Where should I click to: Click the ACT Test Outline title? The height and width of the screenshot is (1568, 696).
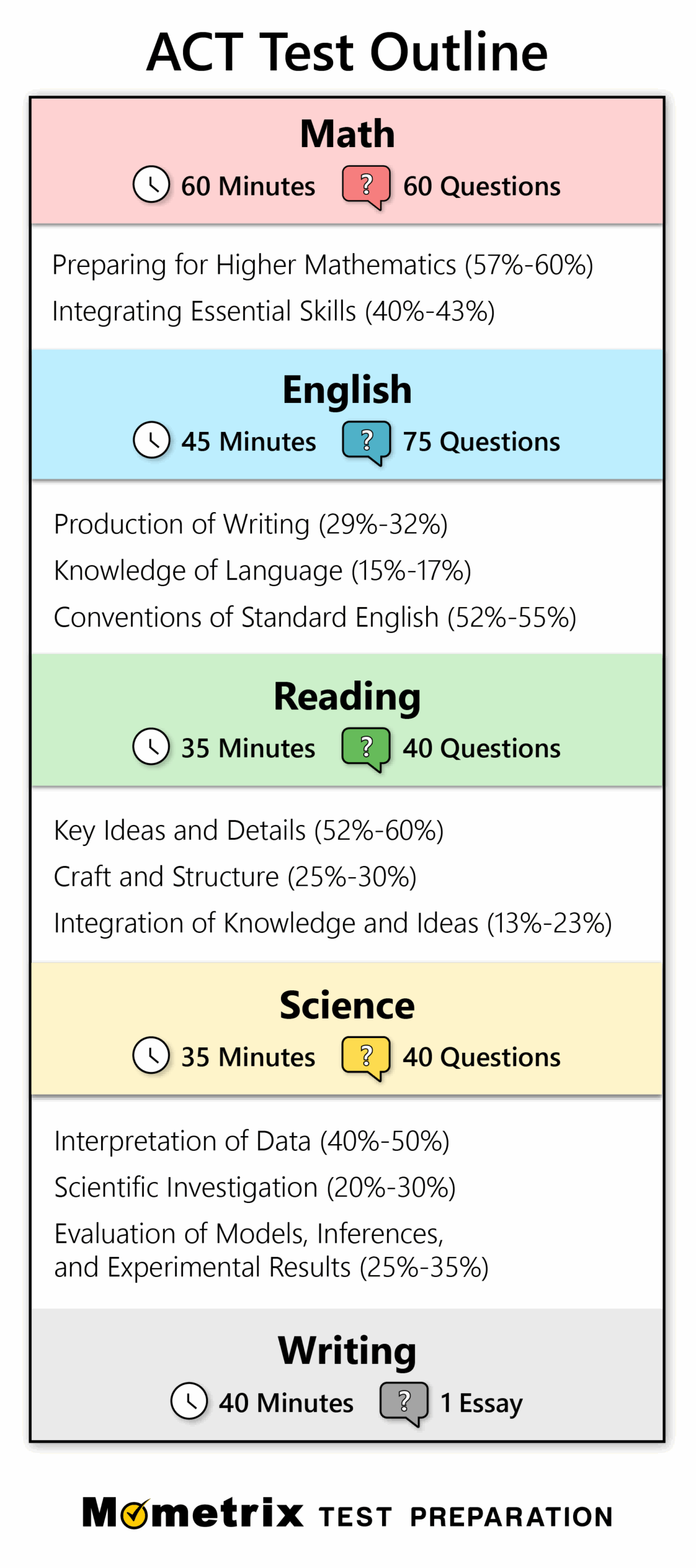point(347,51)
